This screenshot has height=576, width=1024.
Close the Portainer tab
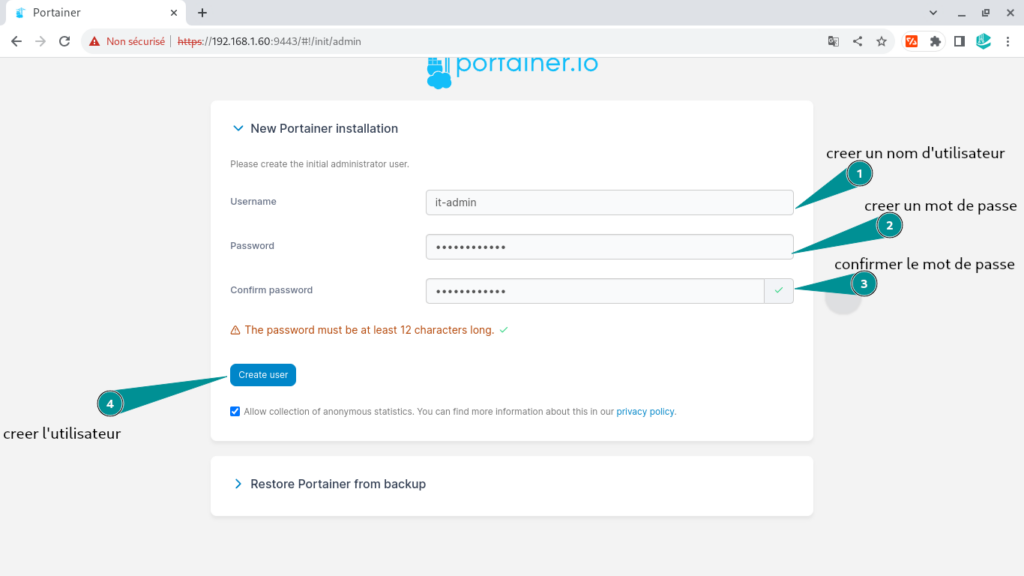pos(174,12)
